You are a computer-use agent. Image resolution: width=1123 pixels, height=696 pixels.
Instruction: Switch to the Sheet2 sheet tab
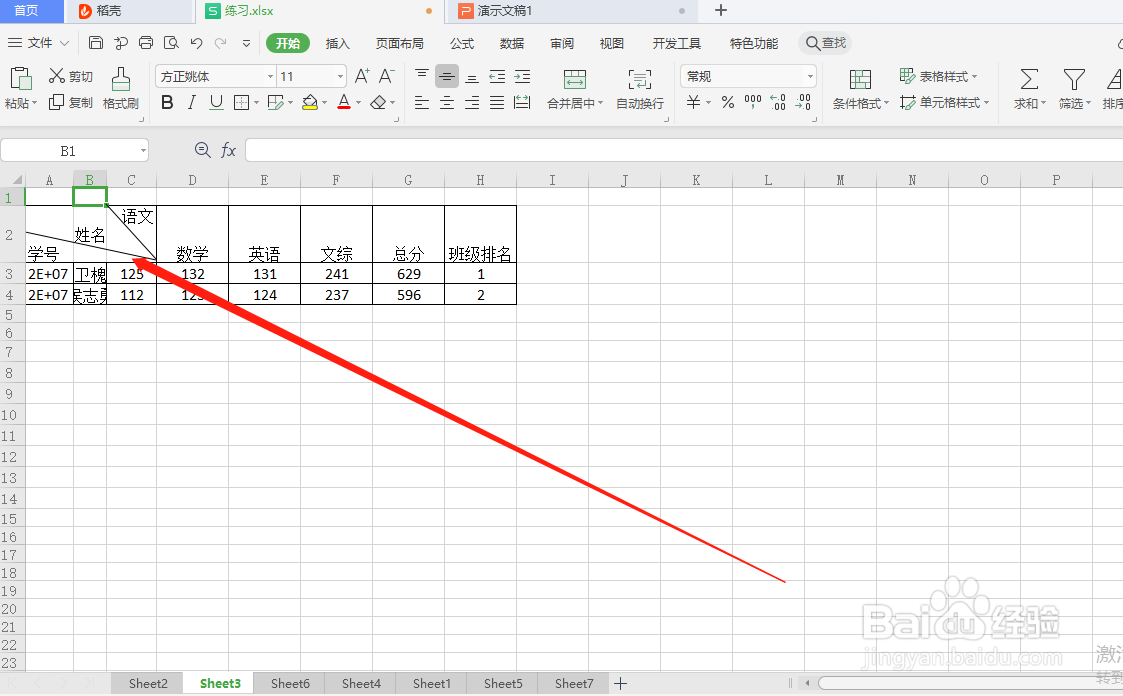point(148,683)
